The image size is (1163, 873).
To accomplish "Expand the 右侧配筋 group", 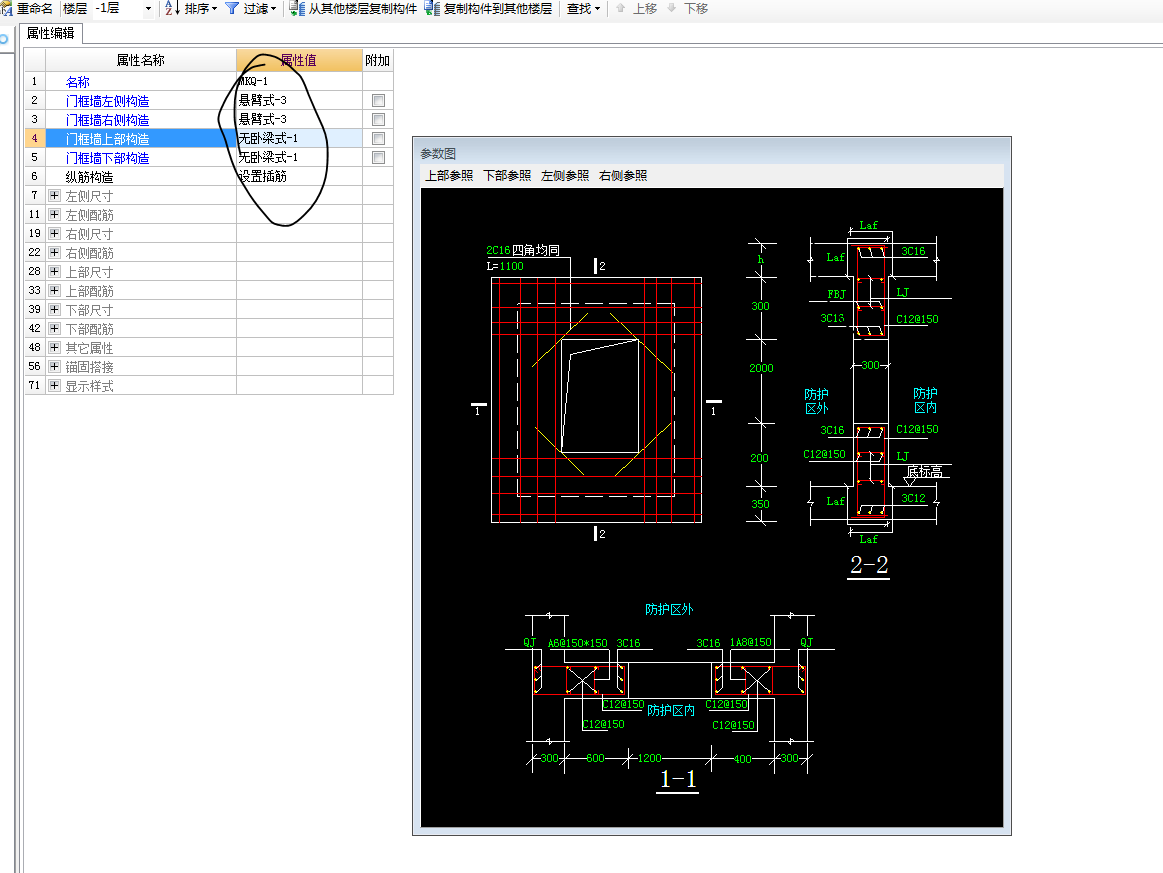I will click(x=54, y=252).
